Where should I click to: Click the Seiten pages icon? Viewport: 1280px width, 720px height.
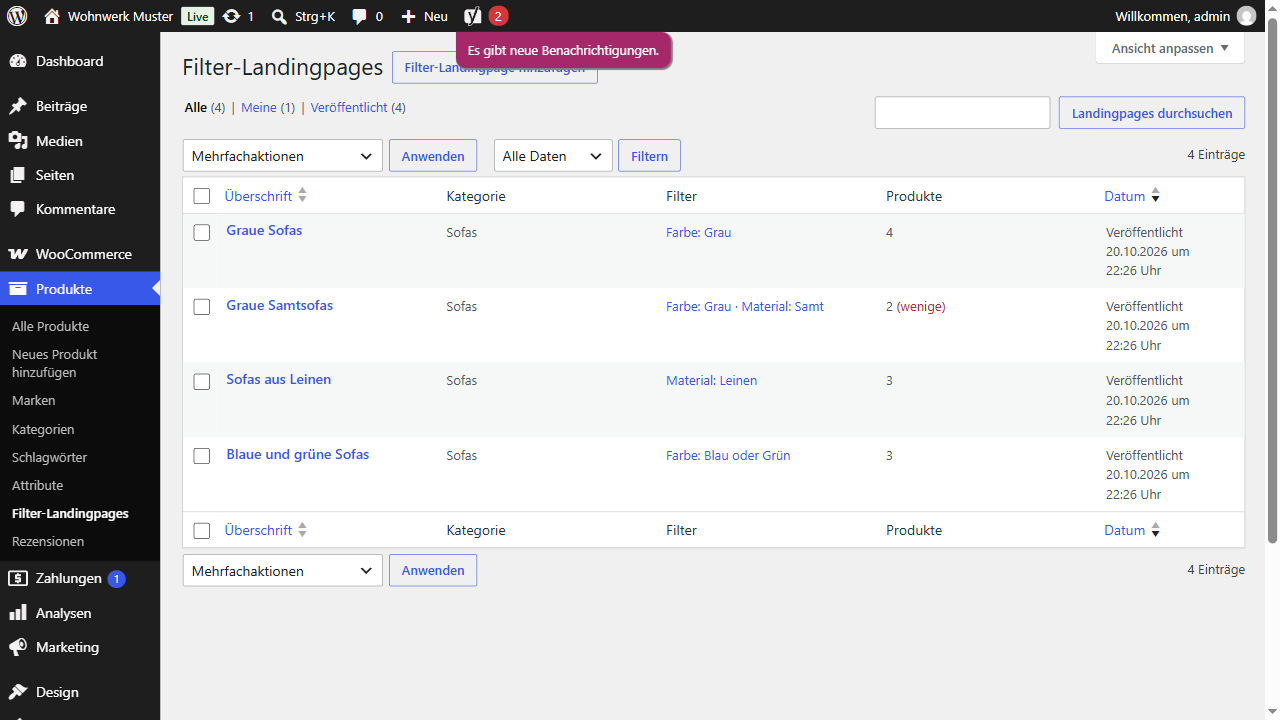point(18,175)
